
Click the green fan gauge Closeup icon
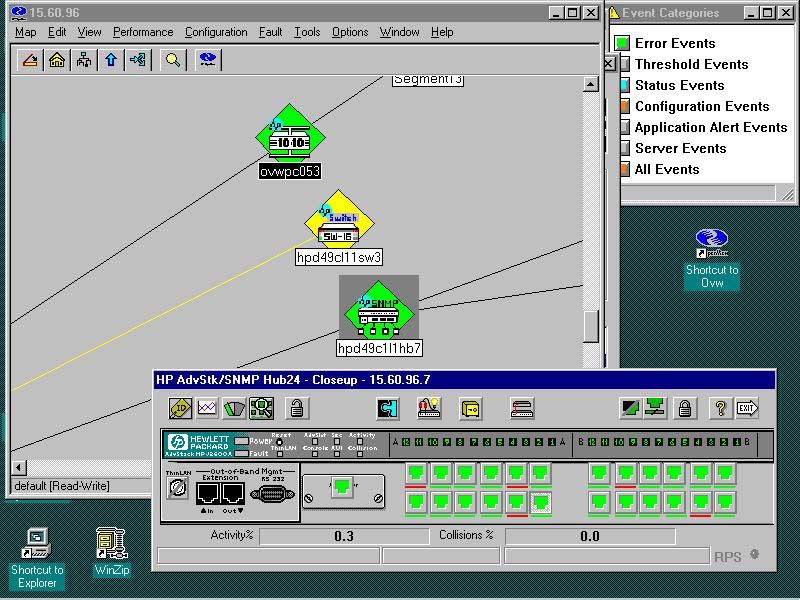[234, 408]
